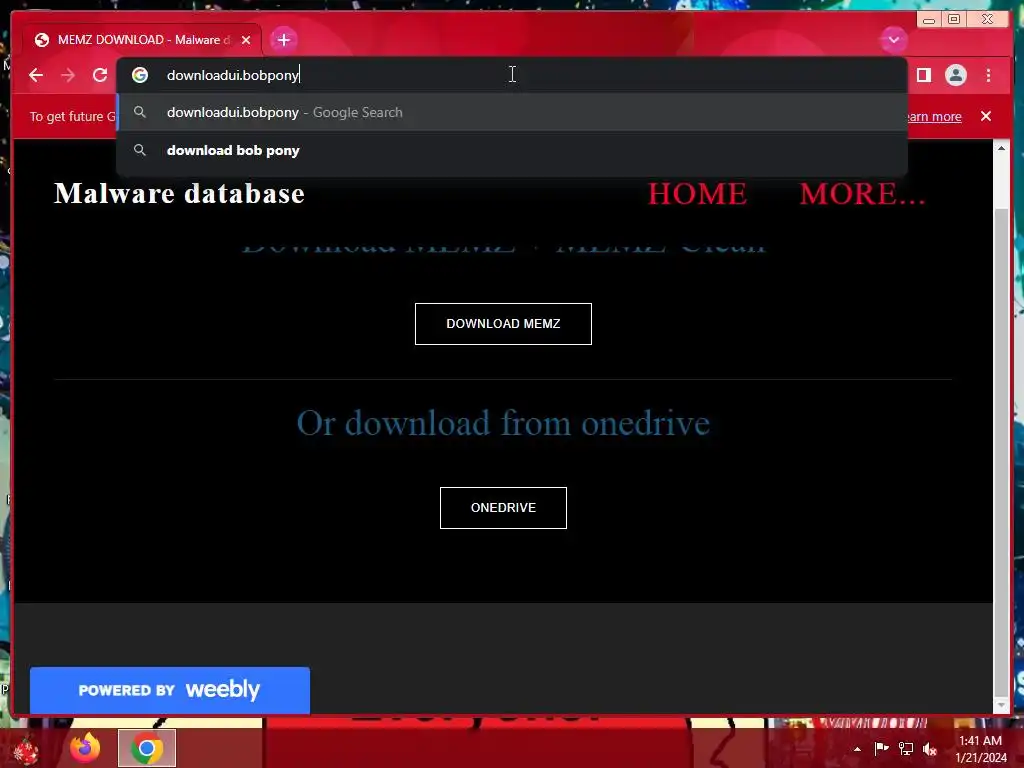Click the DOWNLOAD MEMZ button
1024x768 pixels.
(503, 324)
